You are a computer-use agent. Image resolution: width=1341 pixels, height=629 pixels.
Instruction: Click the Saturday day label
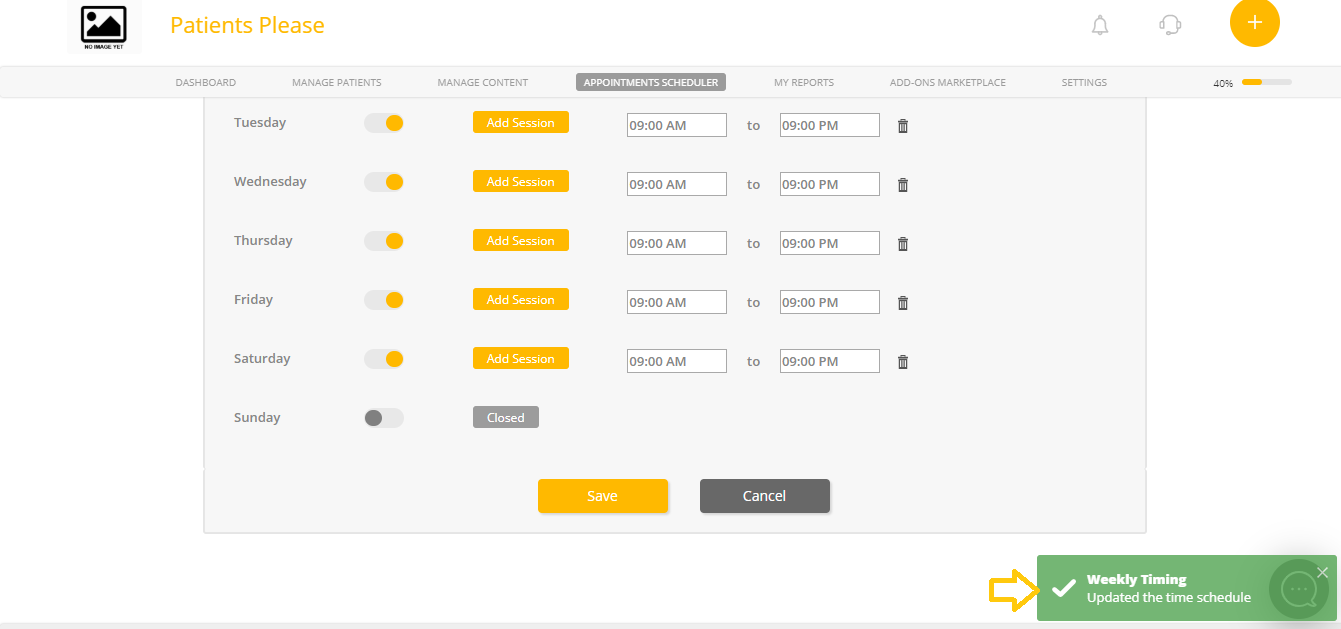[x=262, y=359]
